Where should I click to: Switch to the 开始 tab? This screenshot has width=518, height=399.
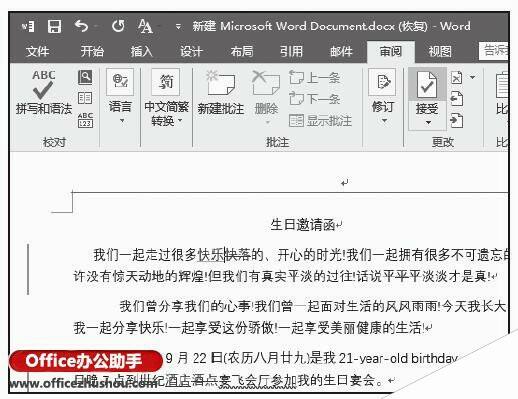(92, 52)
